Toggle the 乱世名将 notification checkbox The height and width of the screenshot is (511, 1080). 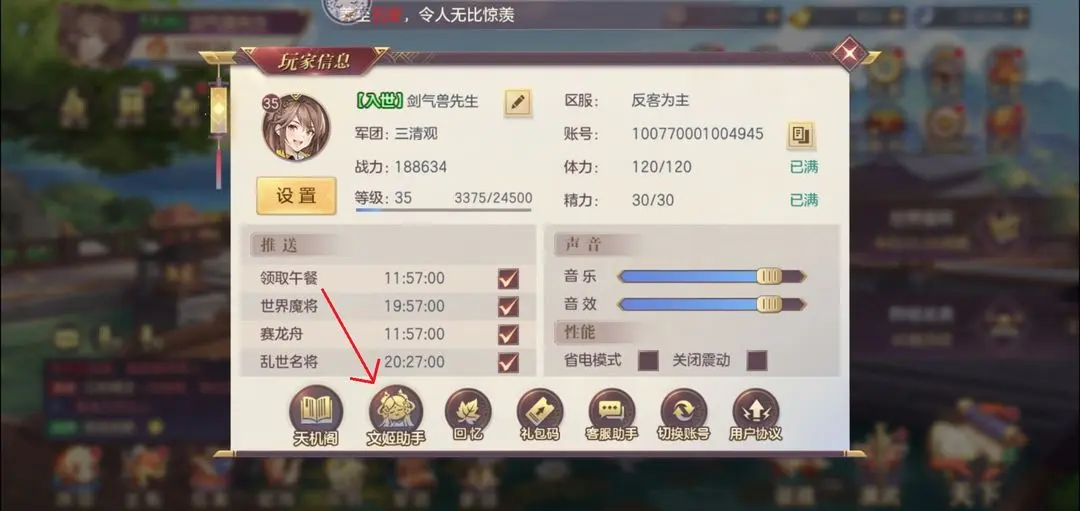(x=508, y=362)
